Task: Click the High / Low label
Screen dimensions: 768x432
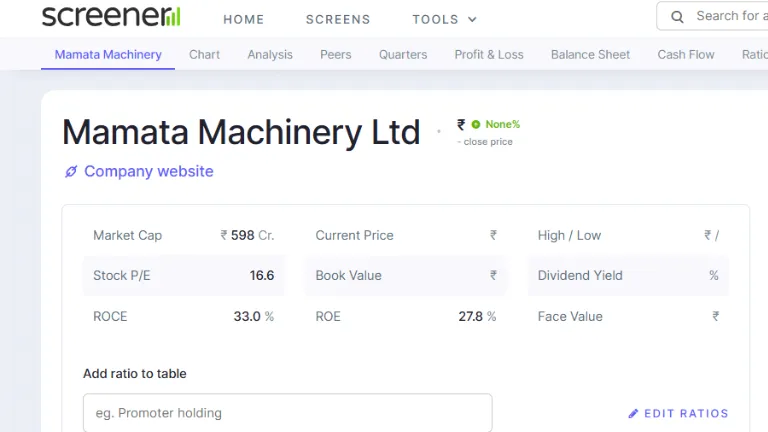Action: point(569,236)
